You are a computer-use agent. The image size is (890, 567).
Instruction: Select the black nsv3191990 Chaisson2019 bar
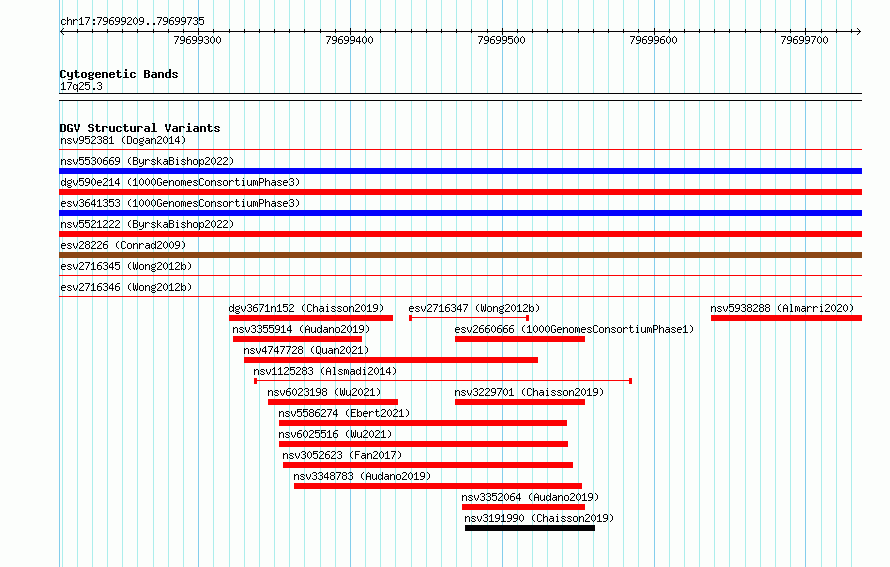click(530, 528)
